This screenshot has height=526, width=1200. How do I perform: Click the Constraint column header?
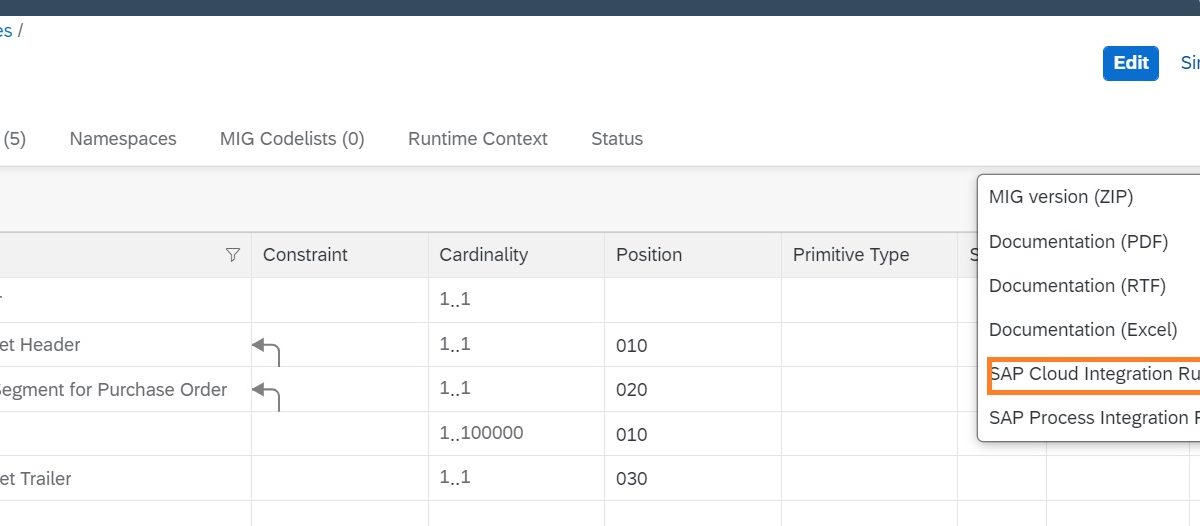305,255
